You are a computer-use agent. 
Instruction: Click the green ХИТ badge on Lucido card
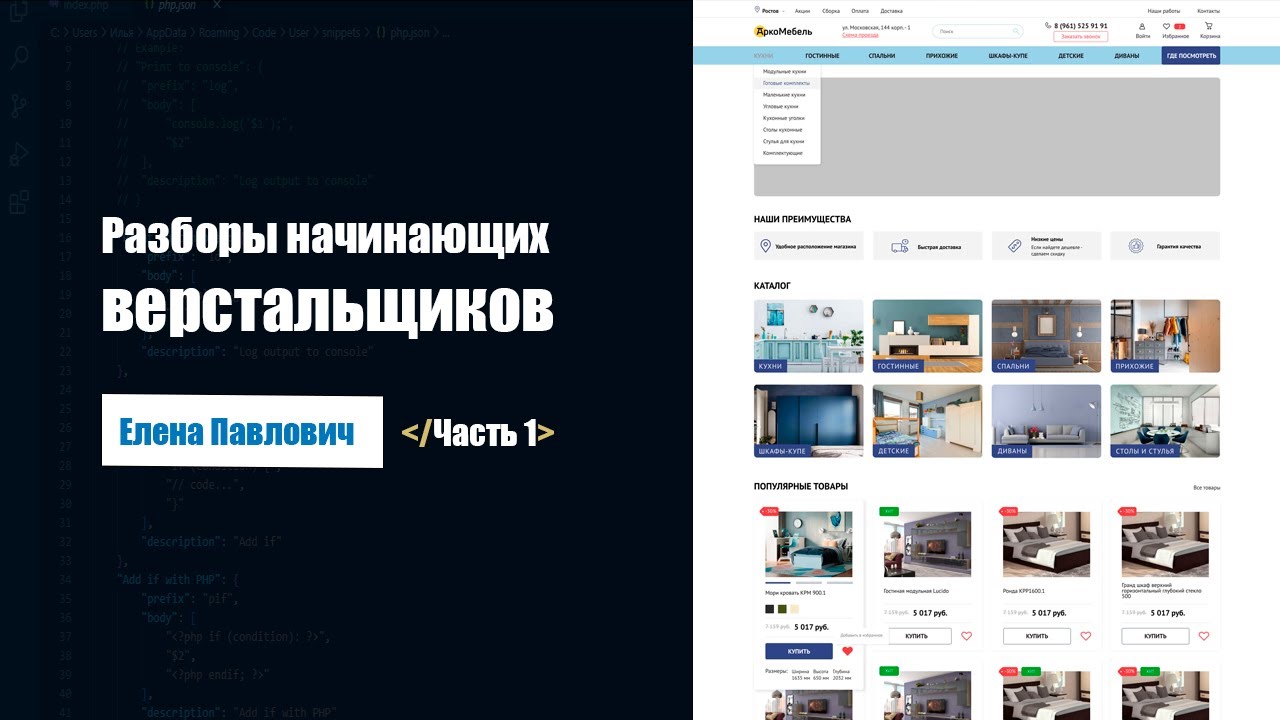pyautogui.click(x=889, y=511)
